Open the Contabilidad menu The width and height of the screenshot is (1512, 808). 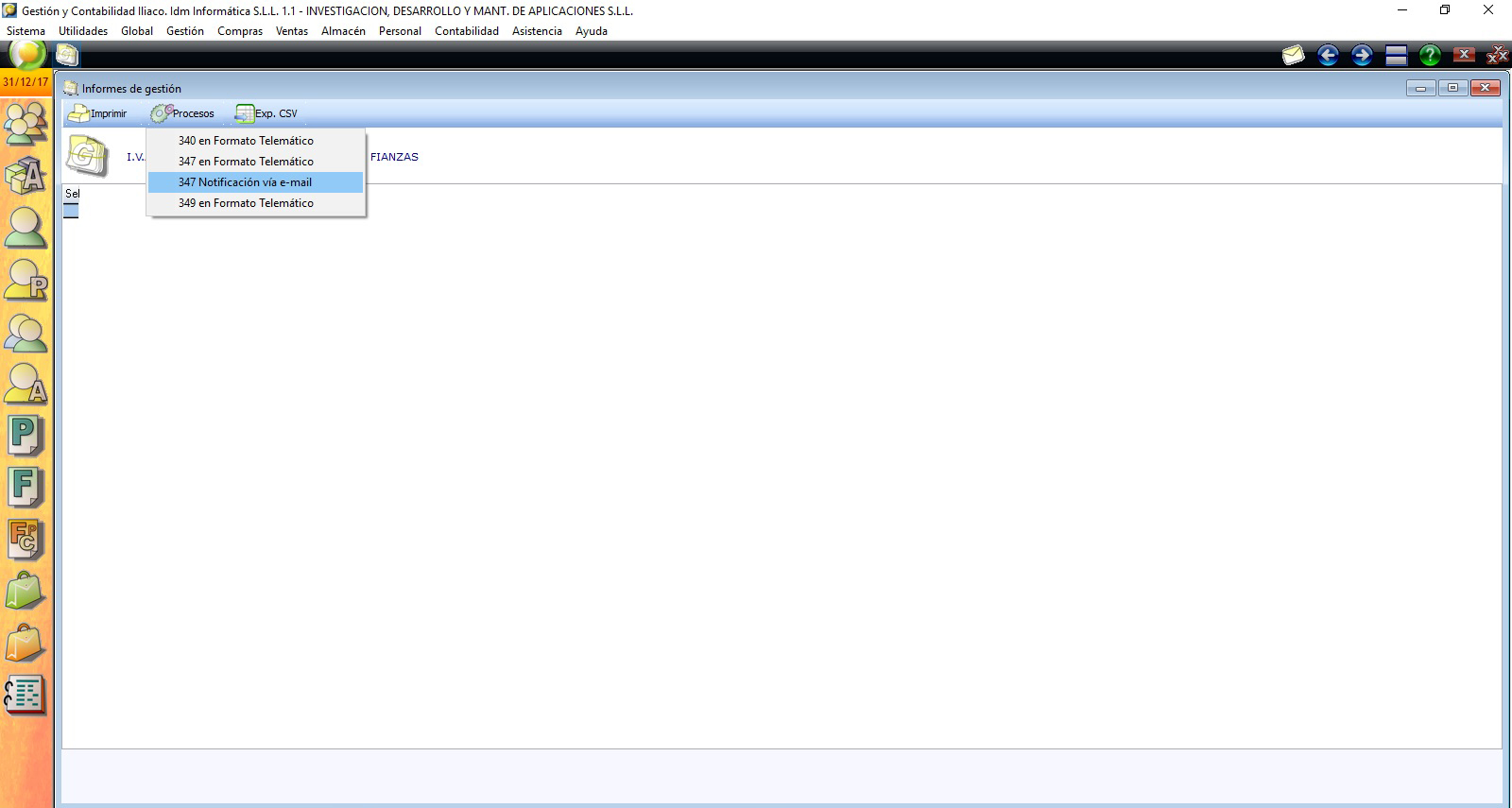click(467, 31)
